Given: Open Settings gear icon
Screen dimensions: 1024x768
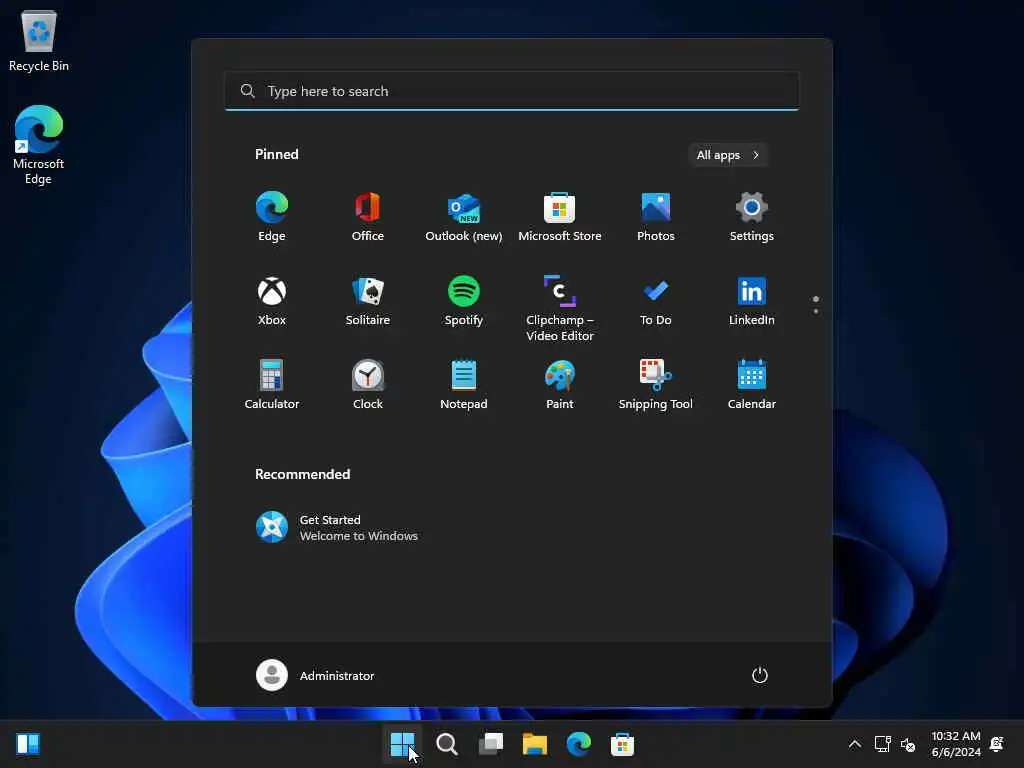Looking at the screenshot, I should click(x=752, y=217).
